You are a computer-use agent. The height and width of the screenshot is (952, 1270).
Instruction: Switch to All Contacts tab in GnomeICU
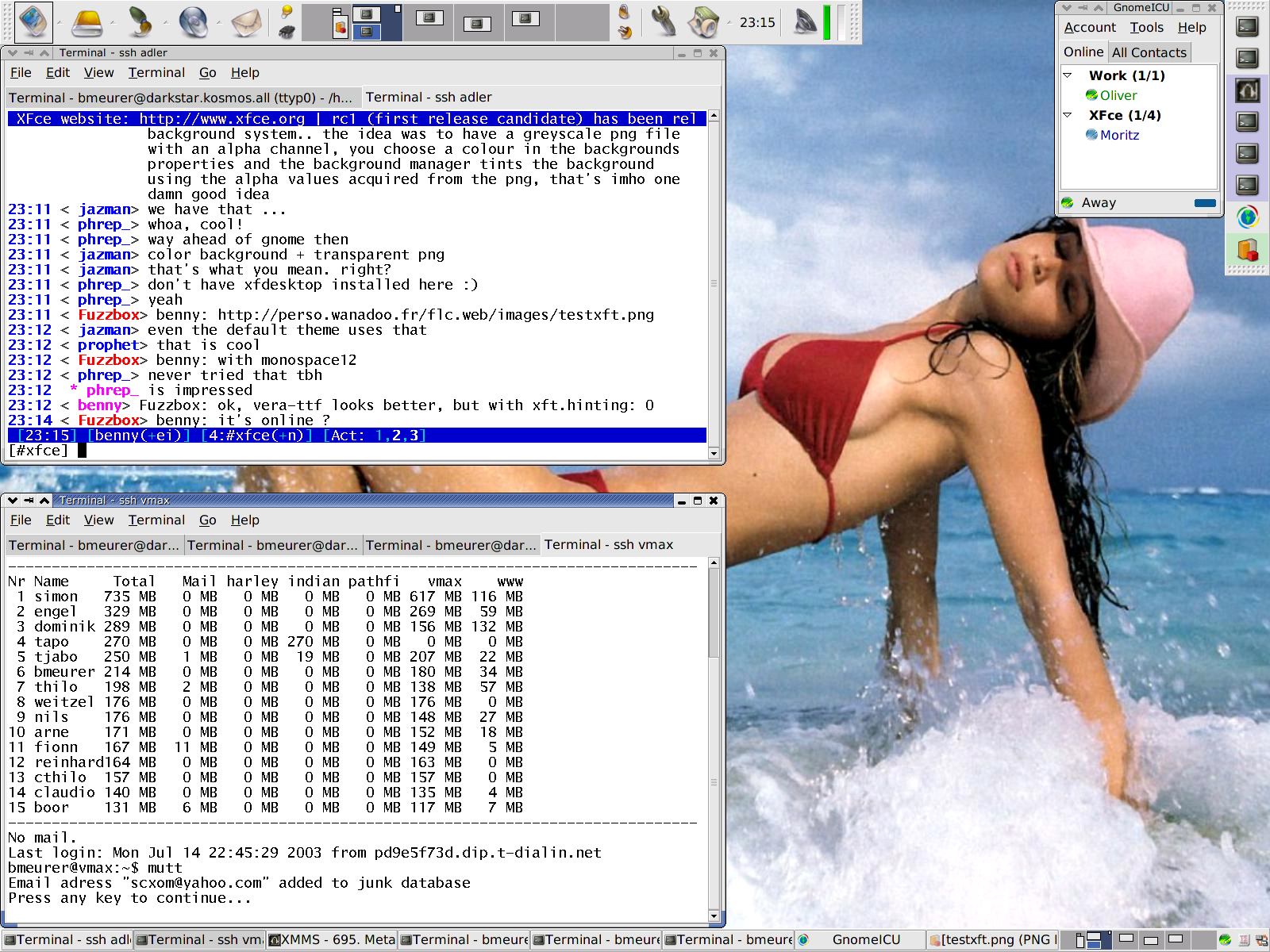1149,52
